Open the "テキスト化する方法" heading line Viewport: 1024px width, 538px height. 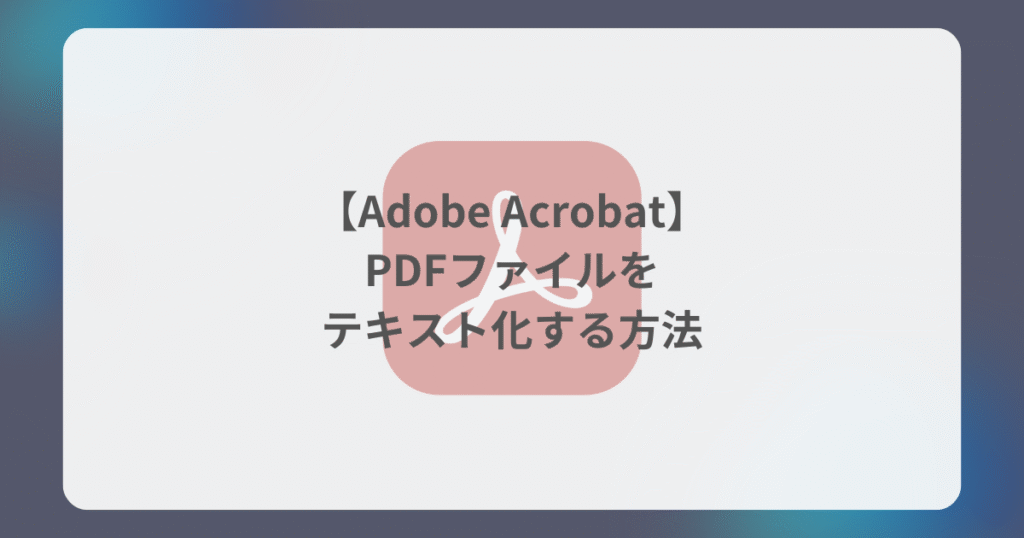point(513,331)
